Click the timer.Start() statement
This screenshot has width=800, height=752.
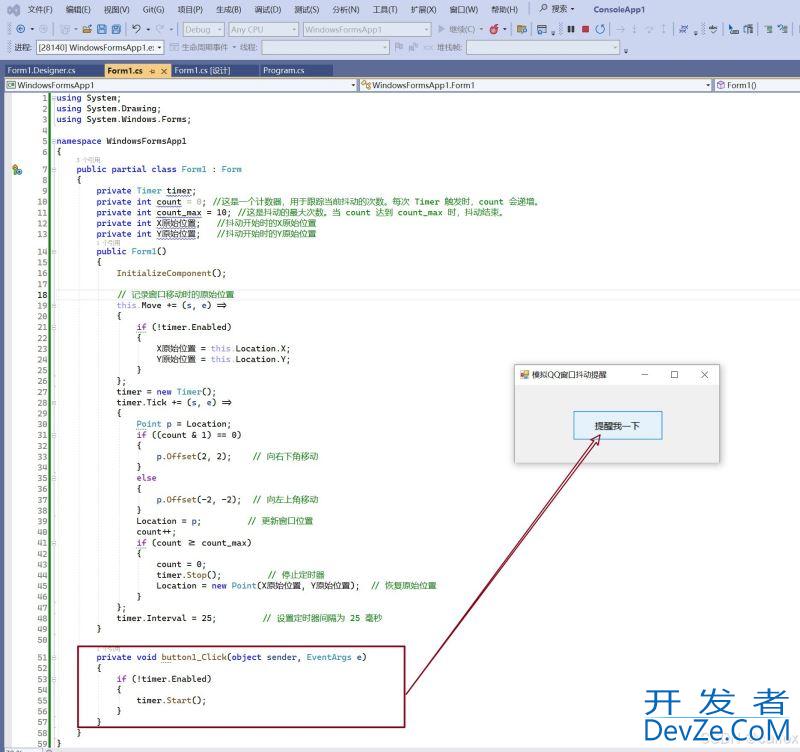(x=171, y=700)
